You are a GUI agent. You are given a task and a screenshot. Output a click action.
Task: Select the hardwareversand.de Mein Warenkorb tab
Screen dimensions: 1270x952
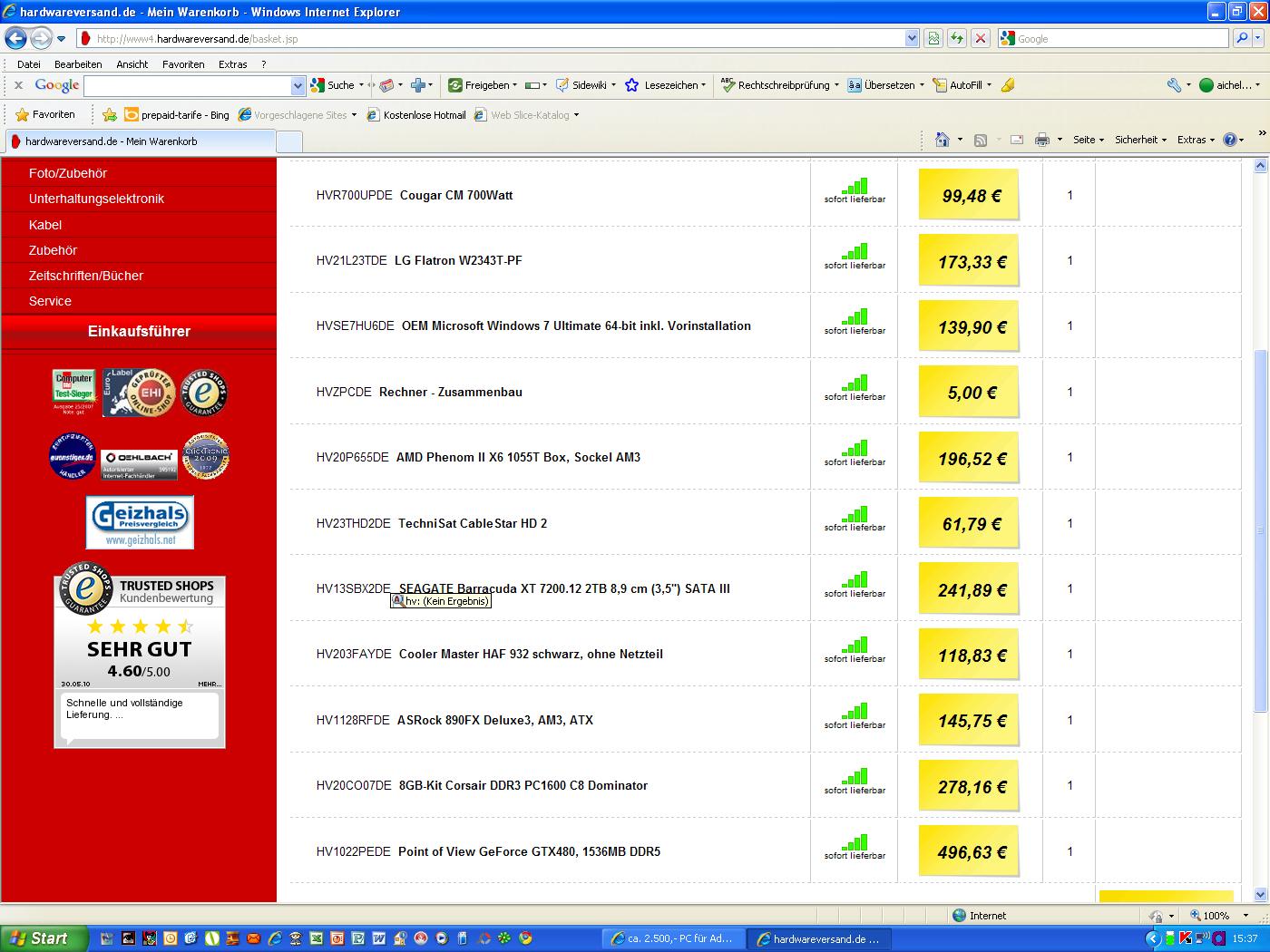pyautogui.click(x=140, y=141)
